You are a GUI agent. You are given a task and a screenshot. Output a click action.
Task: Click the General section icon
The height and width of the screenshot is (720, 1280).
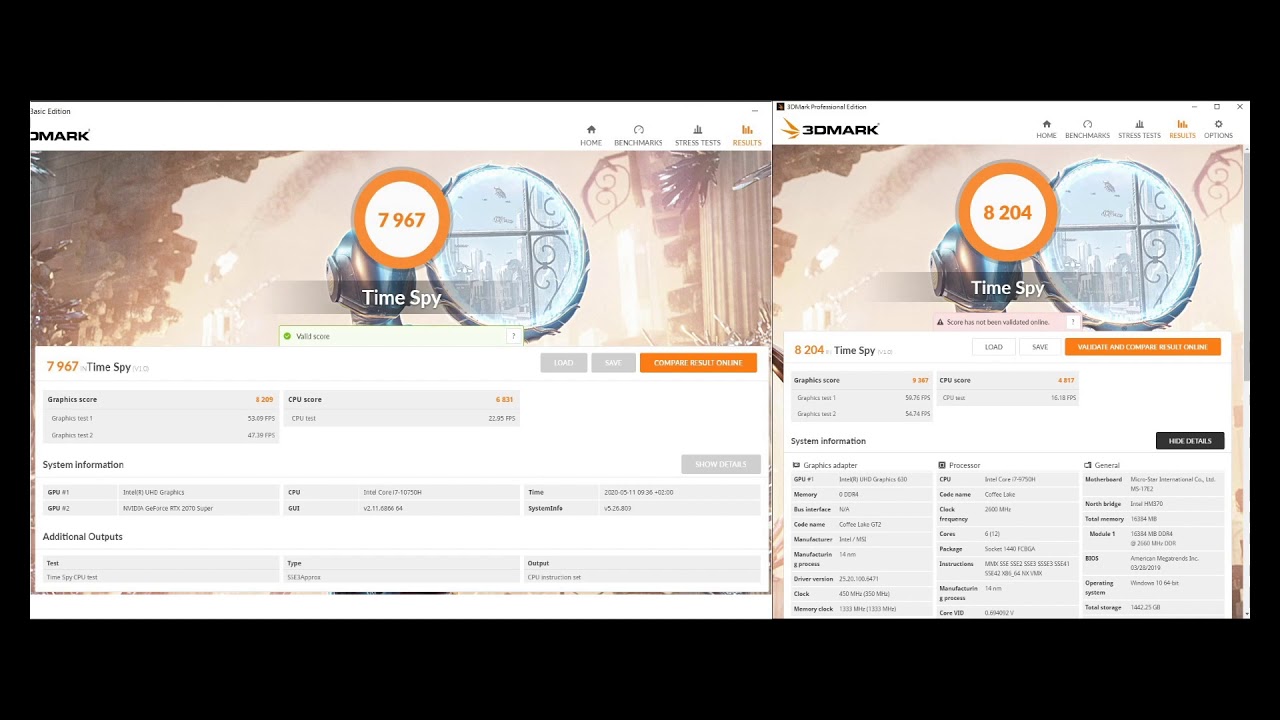1088,465
